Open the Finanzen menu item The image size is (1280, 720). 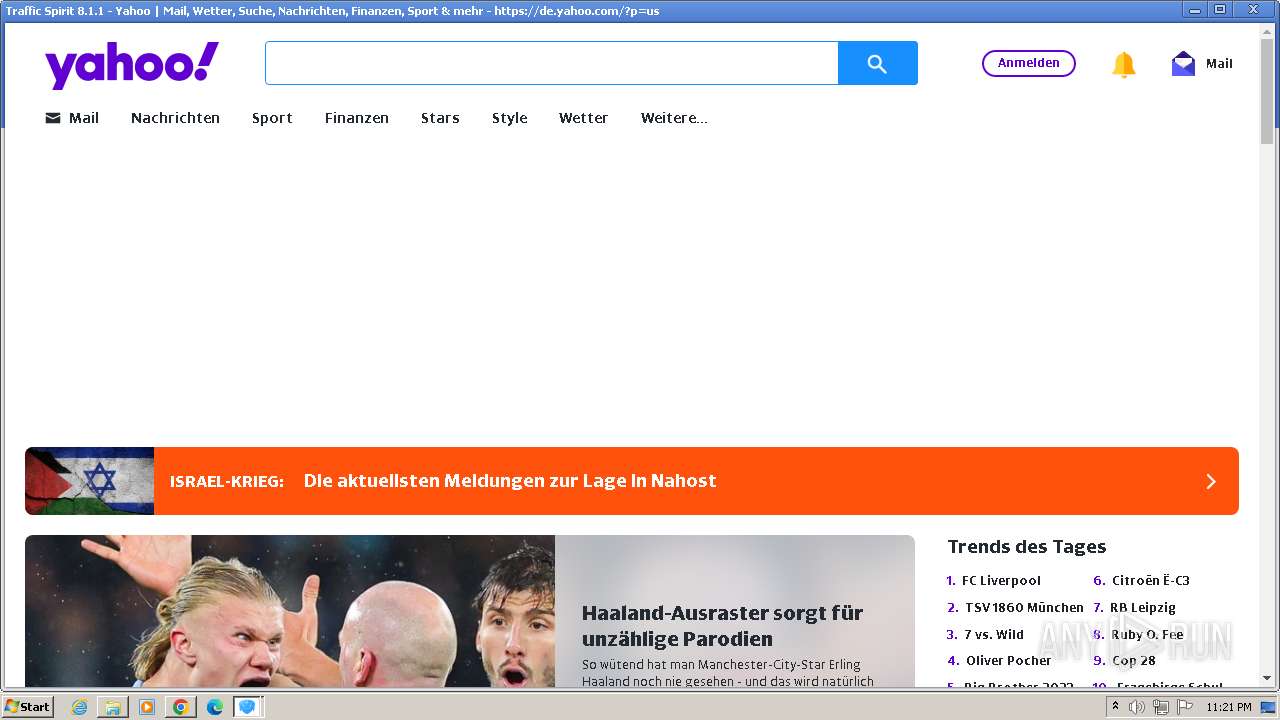coord(357,118)
